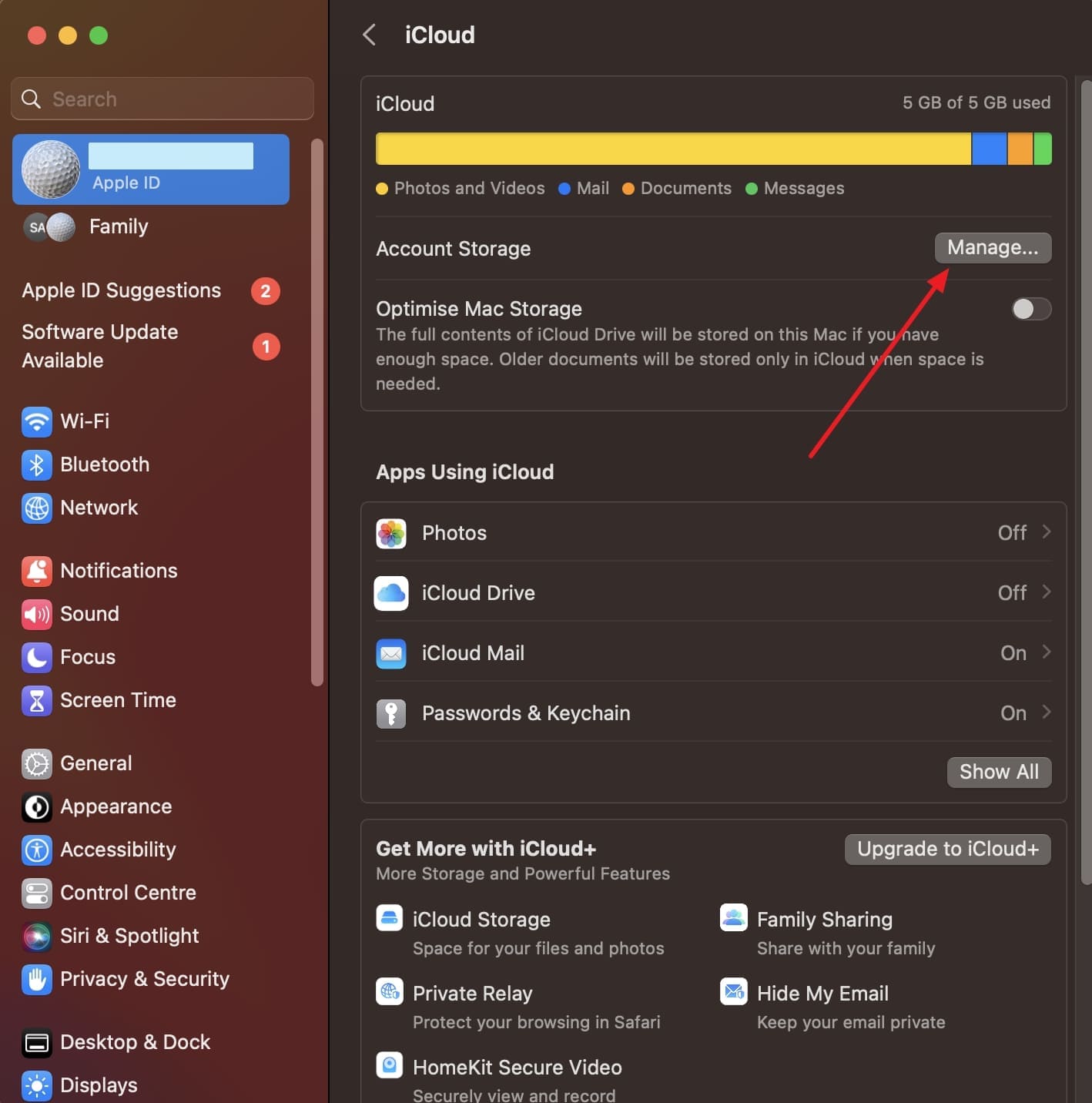Click the Show All button
The height and width of the screenshot is (1103, 1092).
999,772
